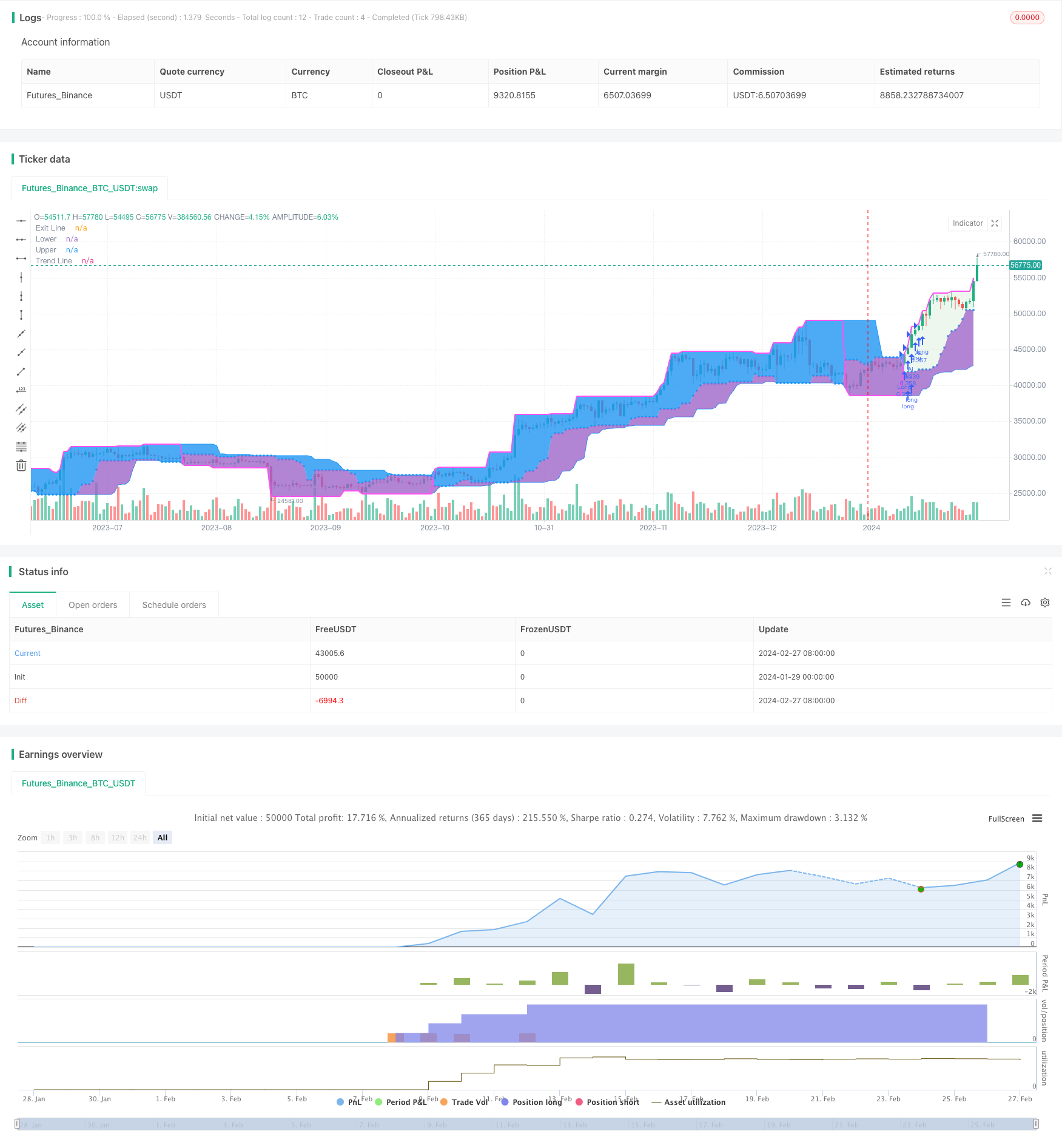Select the Fibonacci retracement lines tool
Image resolution: width=1062 pixels, height=1148 pixels.
(x=21, y=447)
